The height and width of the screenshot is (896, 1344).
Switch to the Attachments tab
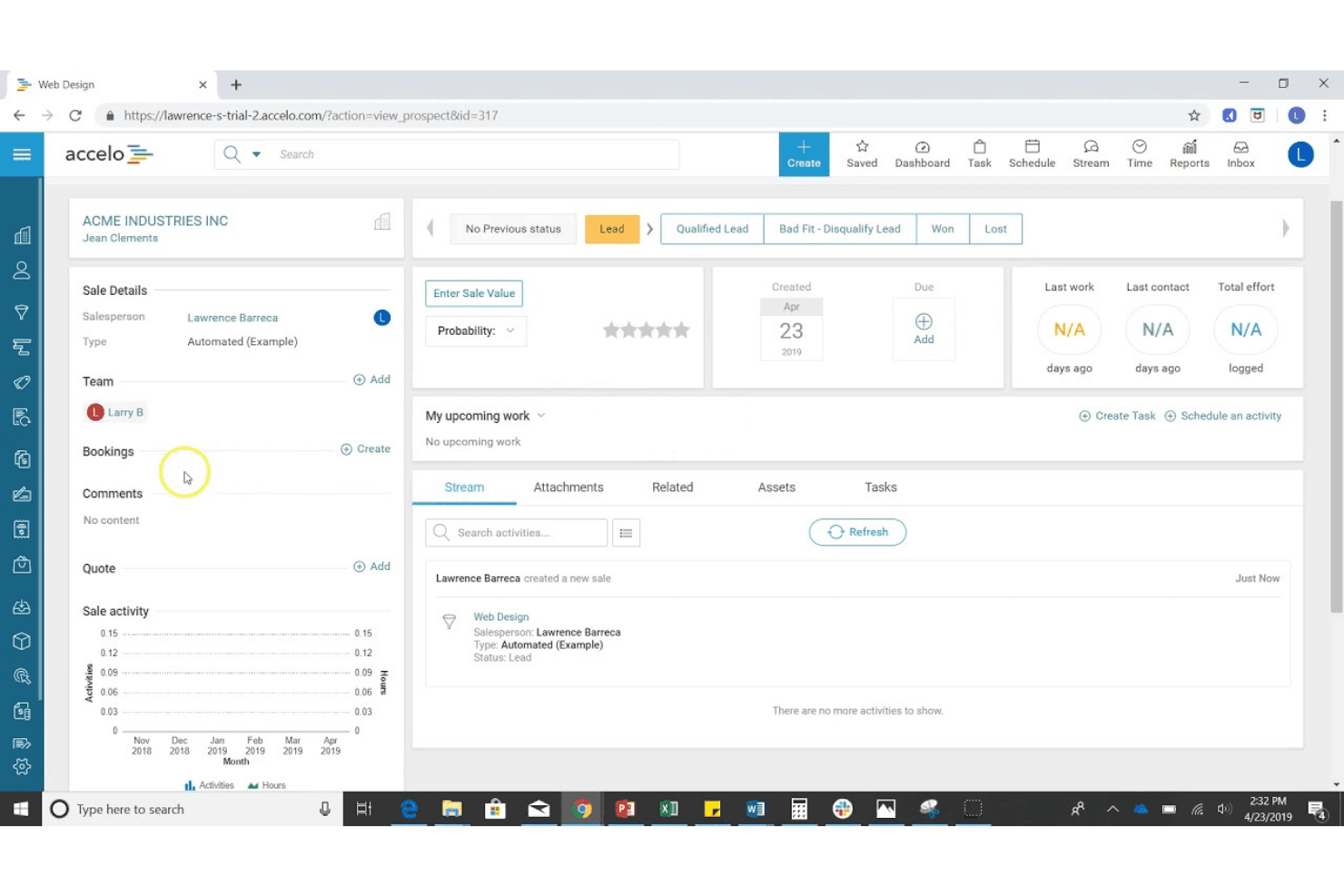568,487
